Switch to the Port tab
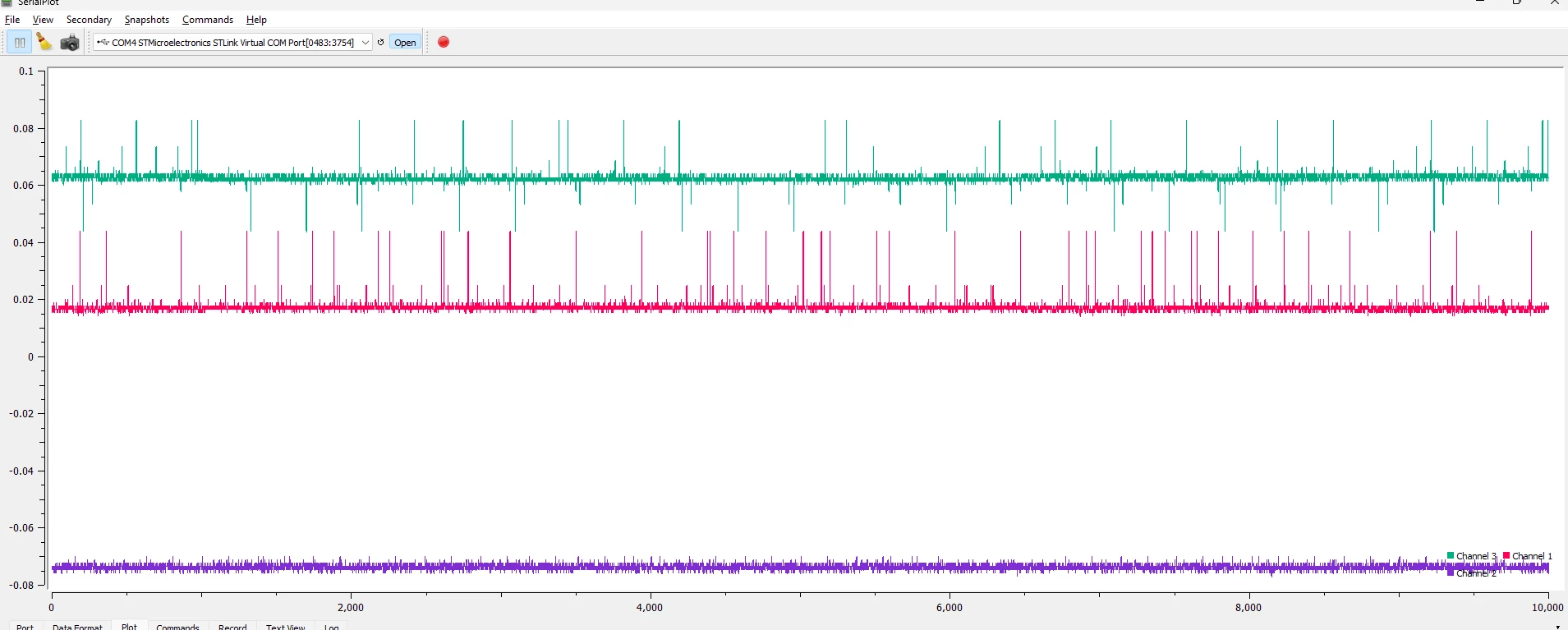This screenshot has width=1568, height=630. (x=25, y=627)
